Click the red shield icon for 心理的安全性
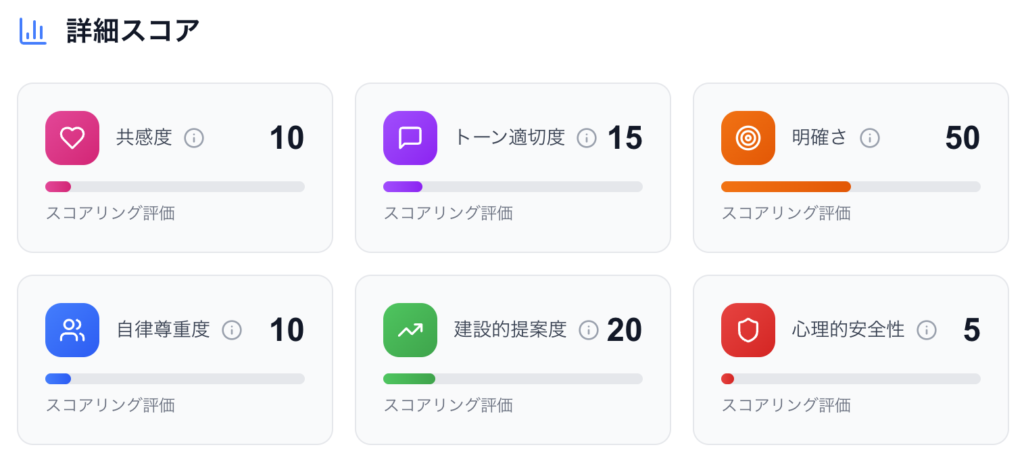Image resolution: width=1024 pixels, height=462 pixels. tap(748, 330)
